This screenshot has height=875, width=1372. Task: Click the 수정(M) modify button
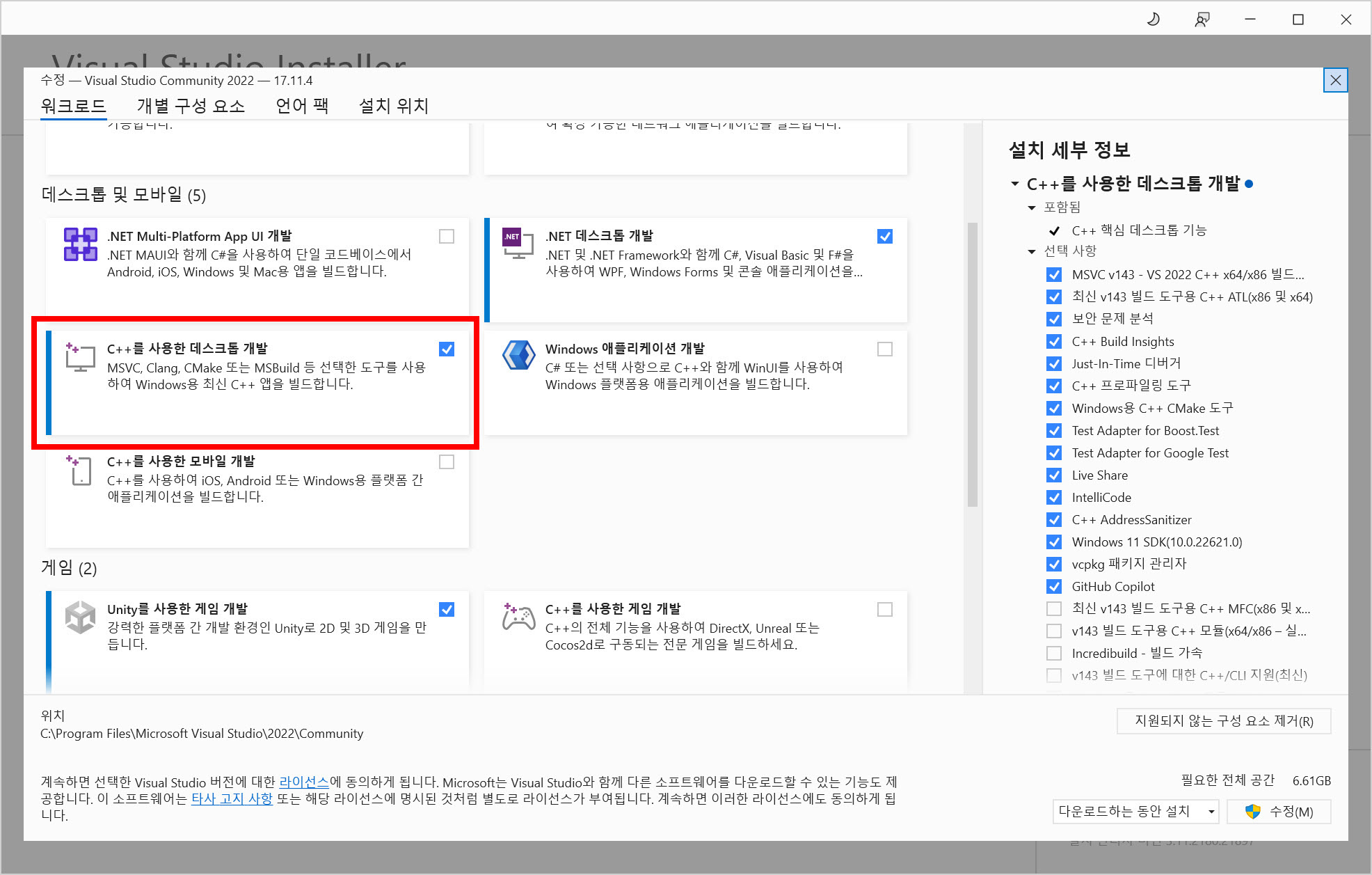point(1279,812)
